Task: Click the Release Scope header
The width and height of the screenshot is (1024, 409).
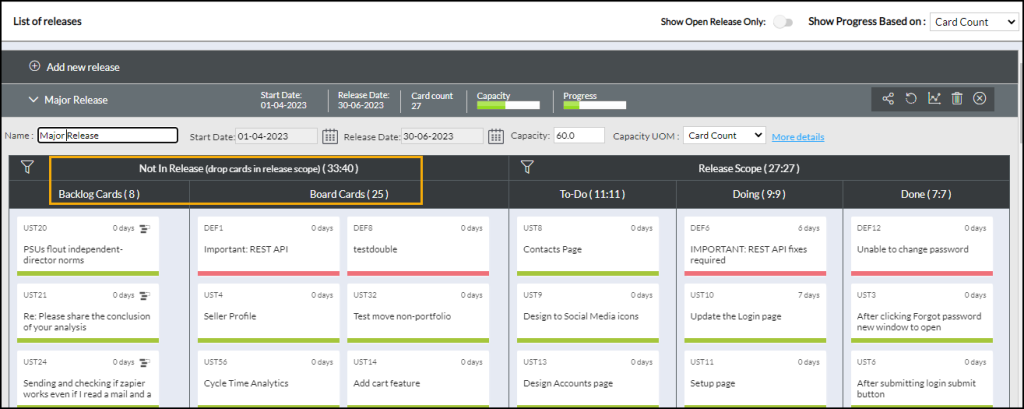Action: pos(749,169)
